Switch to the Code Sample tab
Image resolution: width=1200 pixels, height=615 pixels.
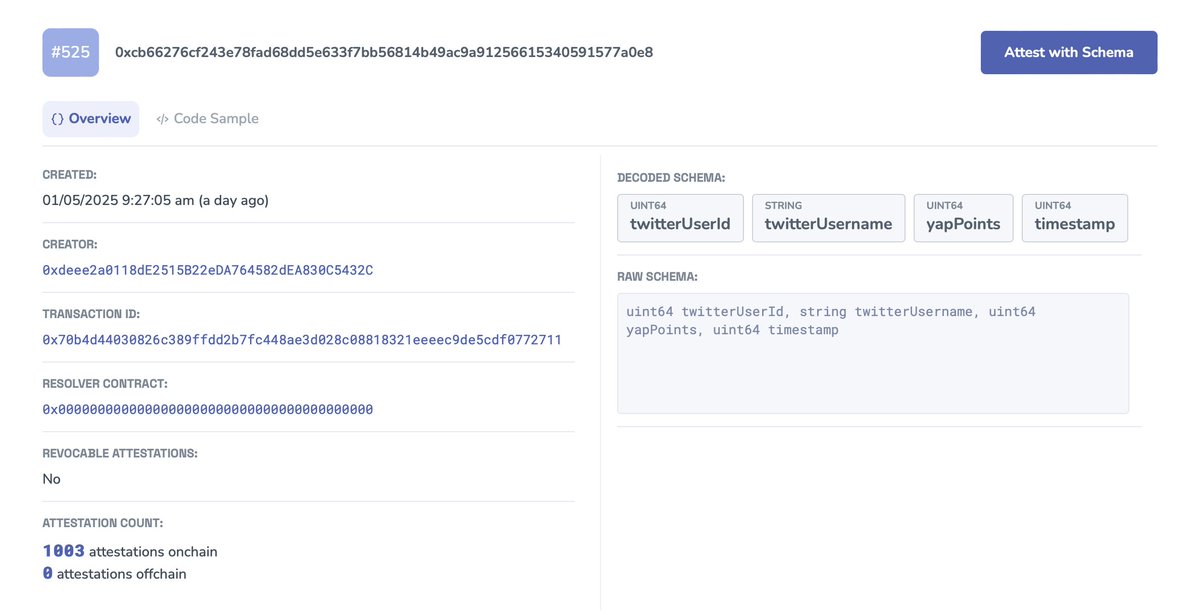click(207, 118)
